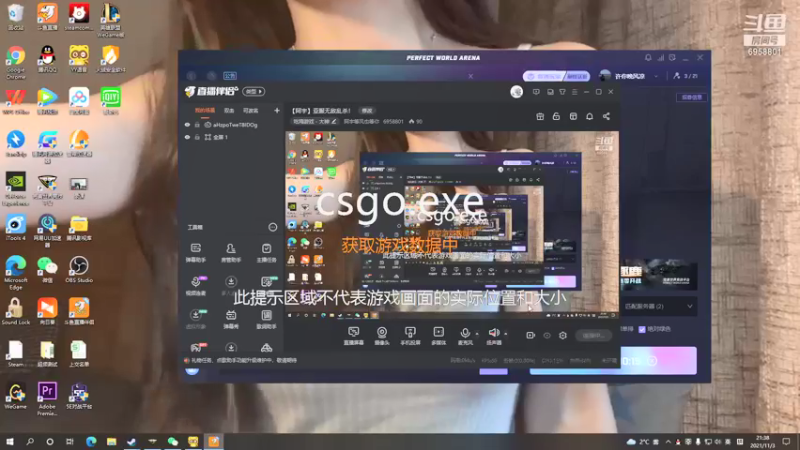Add a multimedia source (多媒体)
Screen dimensions: 800x450
438,336
